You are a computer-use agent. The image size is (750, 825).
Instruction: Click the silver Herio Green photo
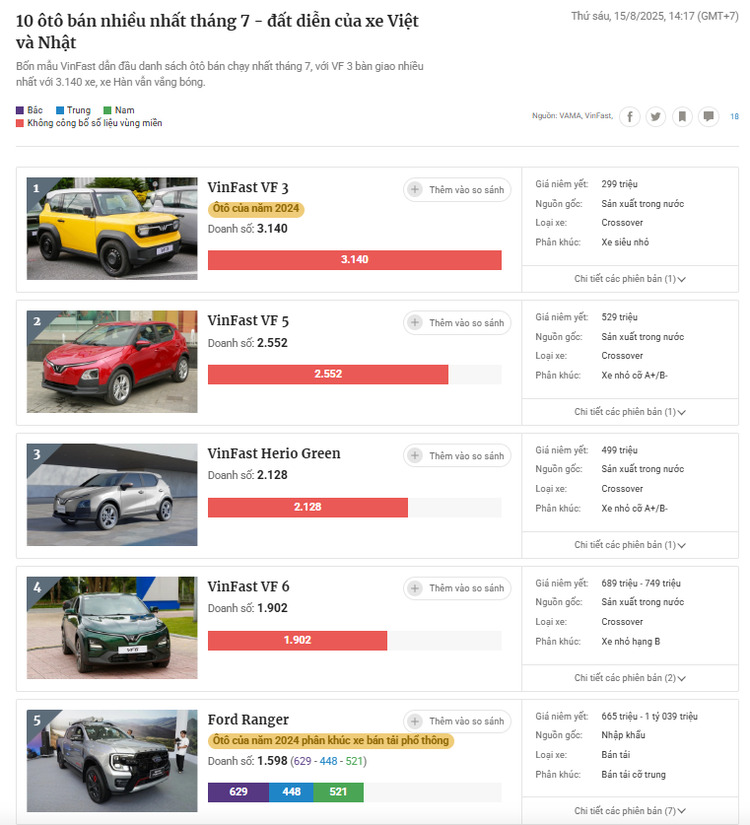(112, 495)
